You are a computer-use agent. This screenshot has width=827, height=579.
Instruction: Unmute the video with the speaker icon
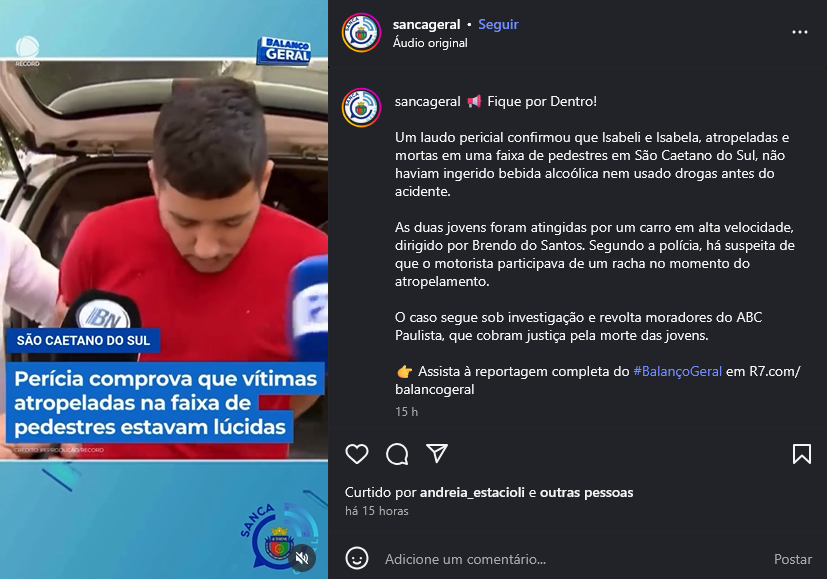[x=302, y=558]
